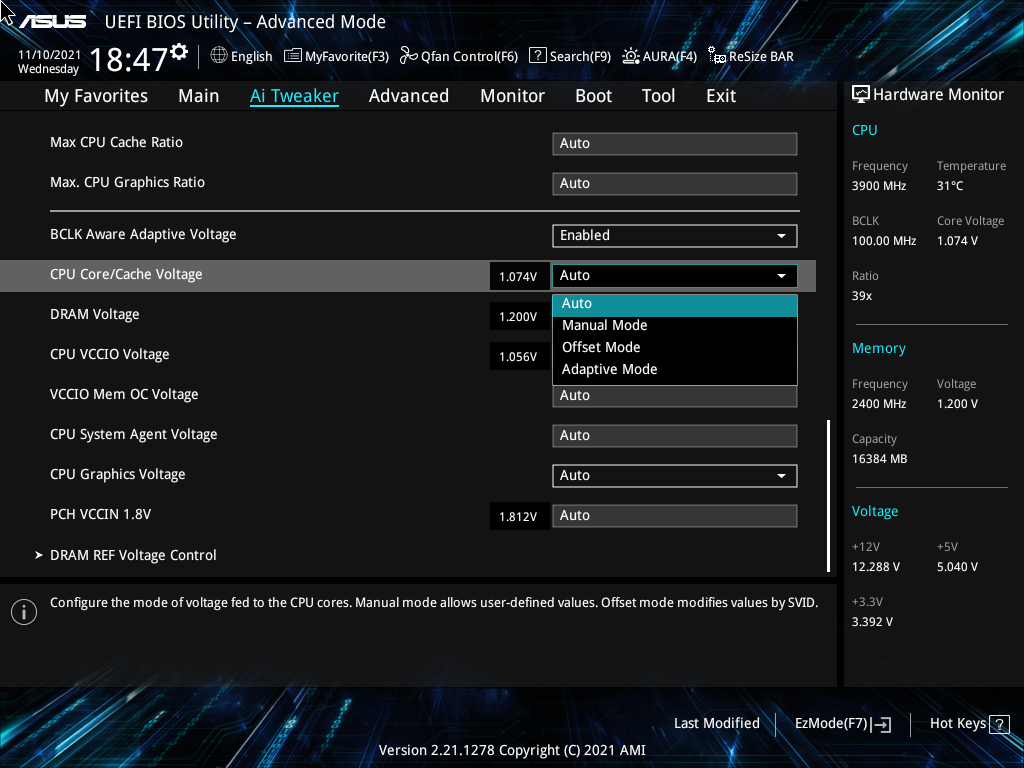Click the 1.056V VCCIO voltage readout
This screenshot has width=1024, height=768.
coord(519,357)
